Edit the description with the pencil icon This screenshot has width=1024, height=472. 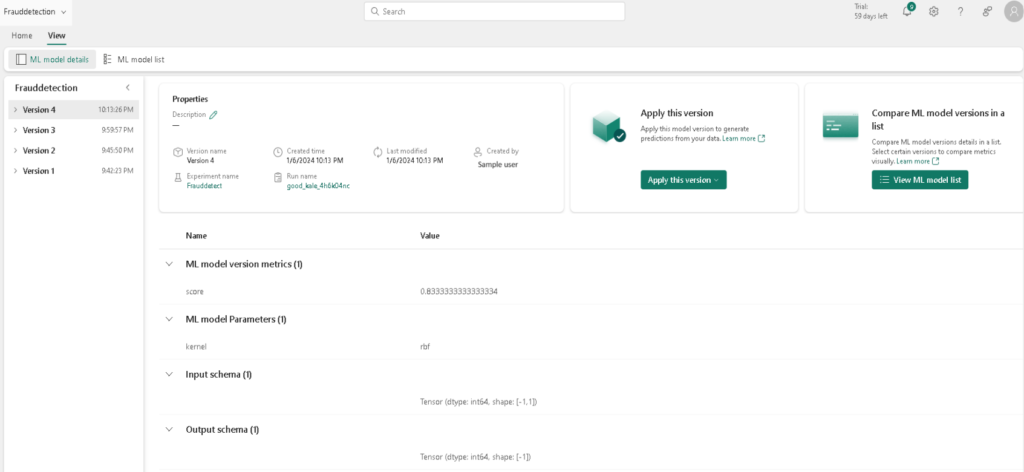[213, 115]
